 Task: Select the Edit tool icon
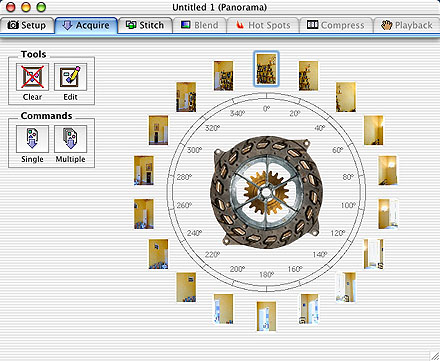coord(70,77)
